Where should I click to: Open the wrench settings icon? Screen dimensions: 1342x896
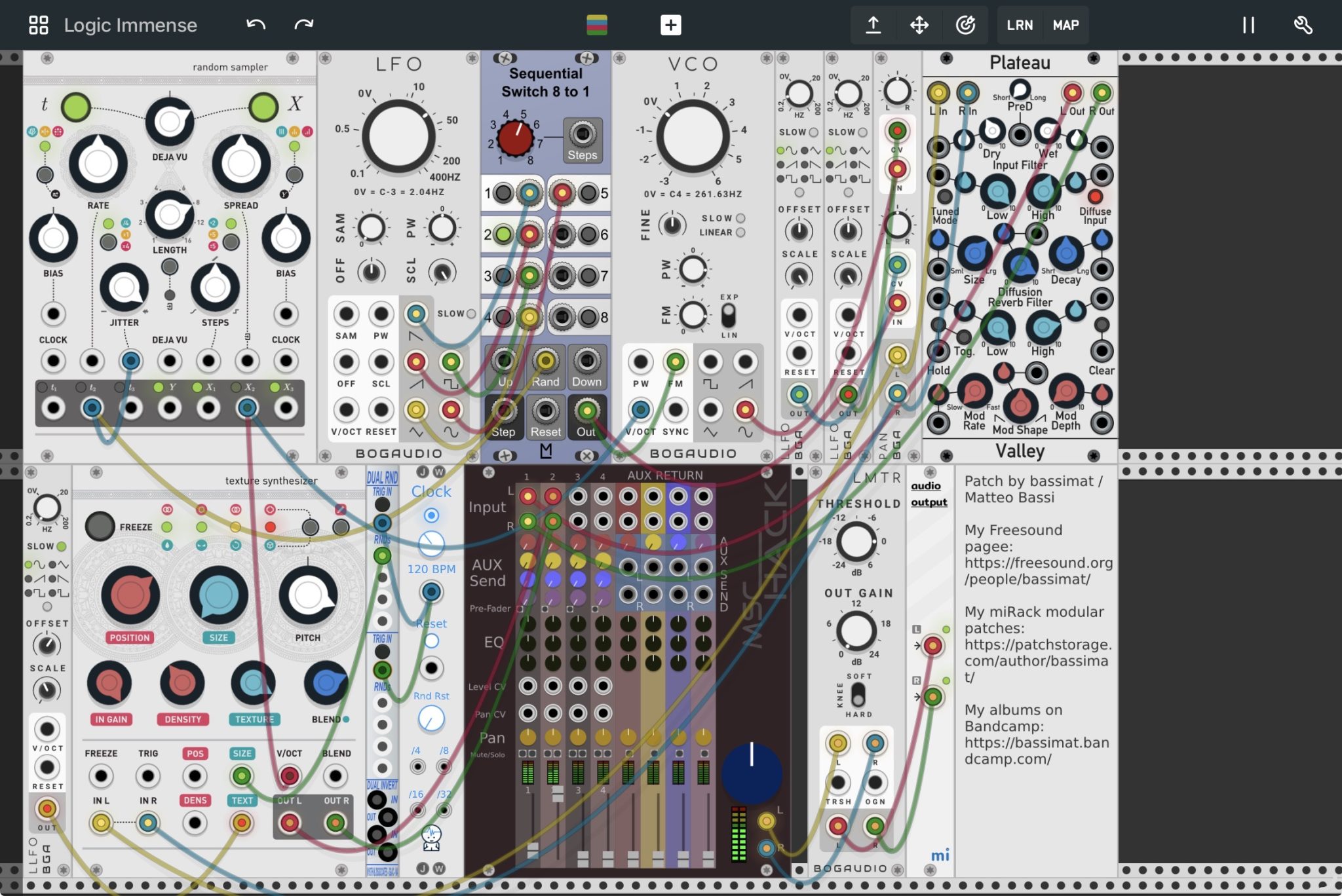(x=1303, y=25)
